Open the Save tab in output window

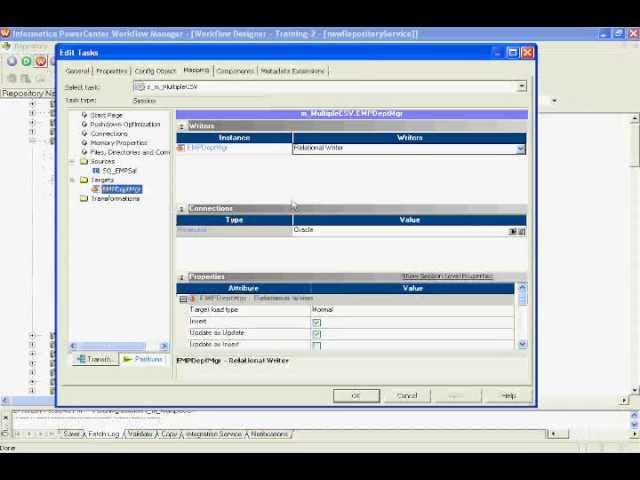coord(71,434)
